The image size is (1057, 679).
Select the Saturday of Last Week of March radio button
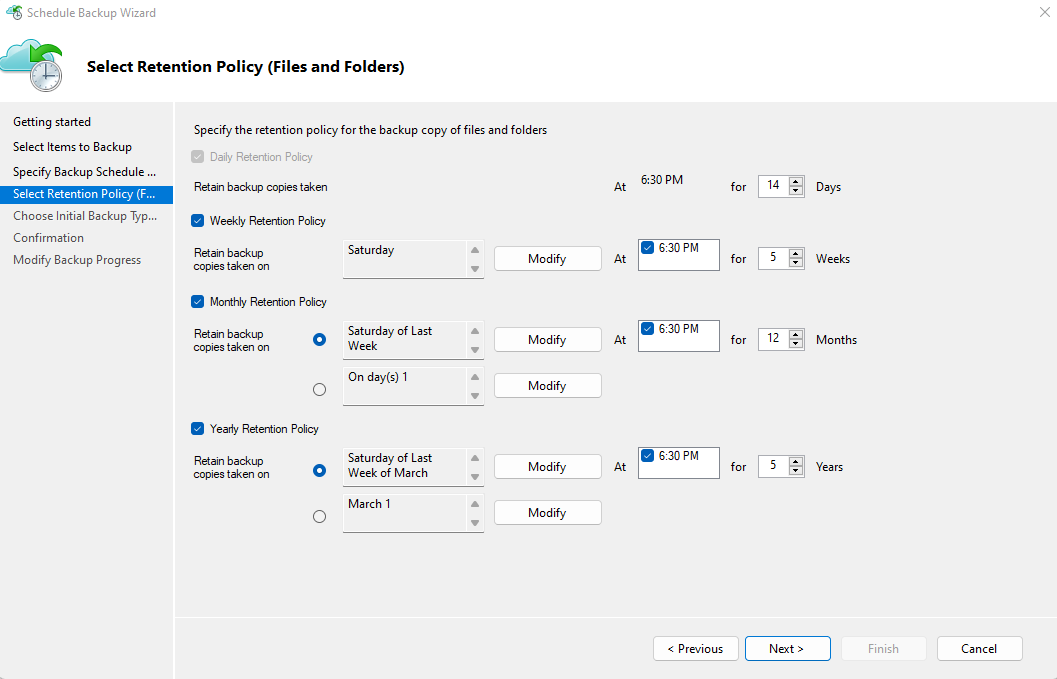320,470
